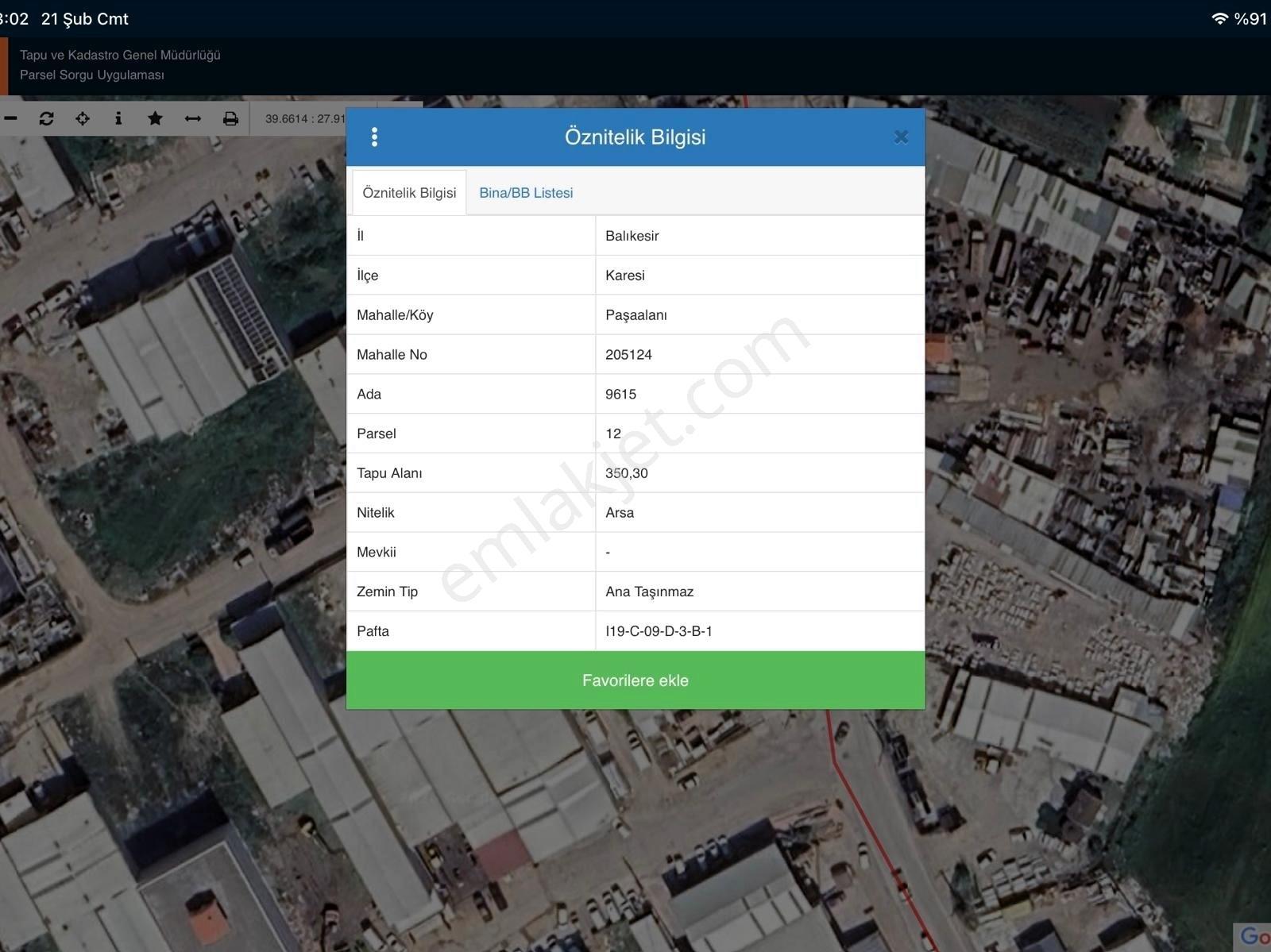The height and width of the screenshot is (952, 1271).
Task: Click the Mahalle/Köy row label
Action: (x=395, y=315)
